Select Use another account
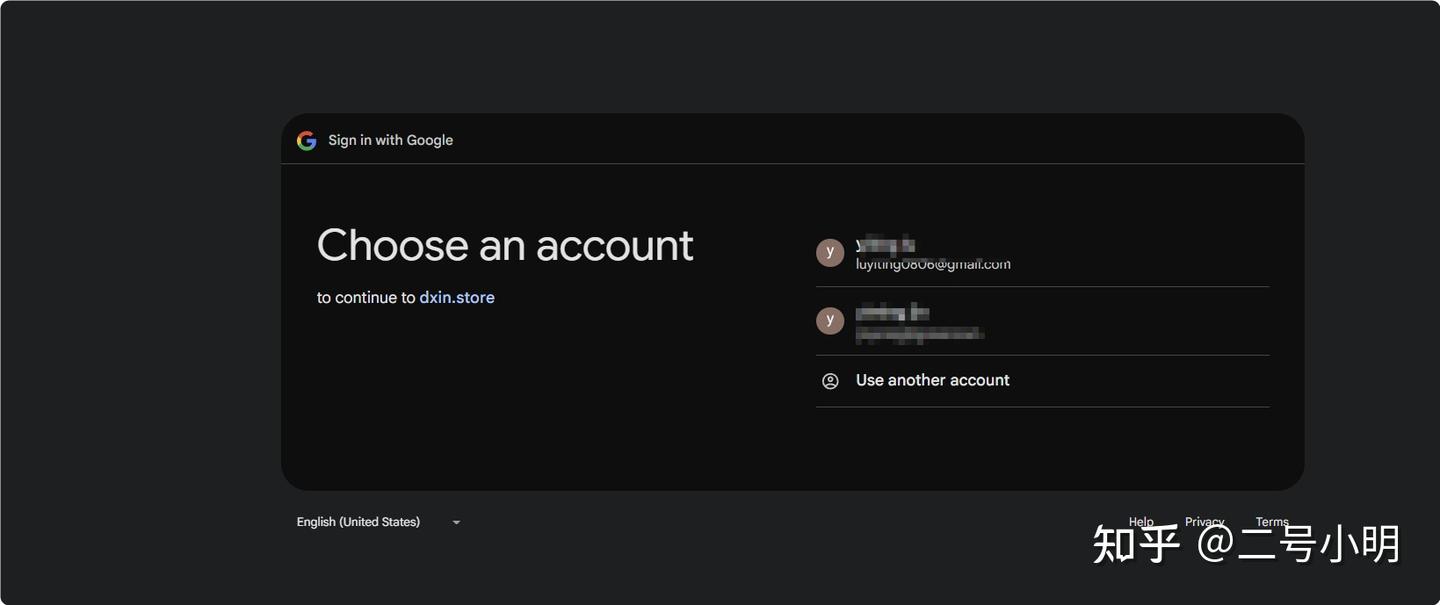Image resolution: width=1440 pixels, height=605 pixels. pos(1042,381)
